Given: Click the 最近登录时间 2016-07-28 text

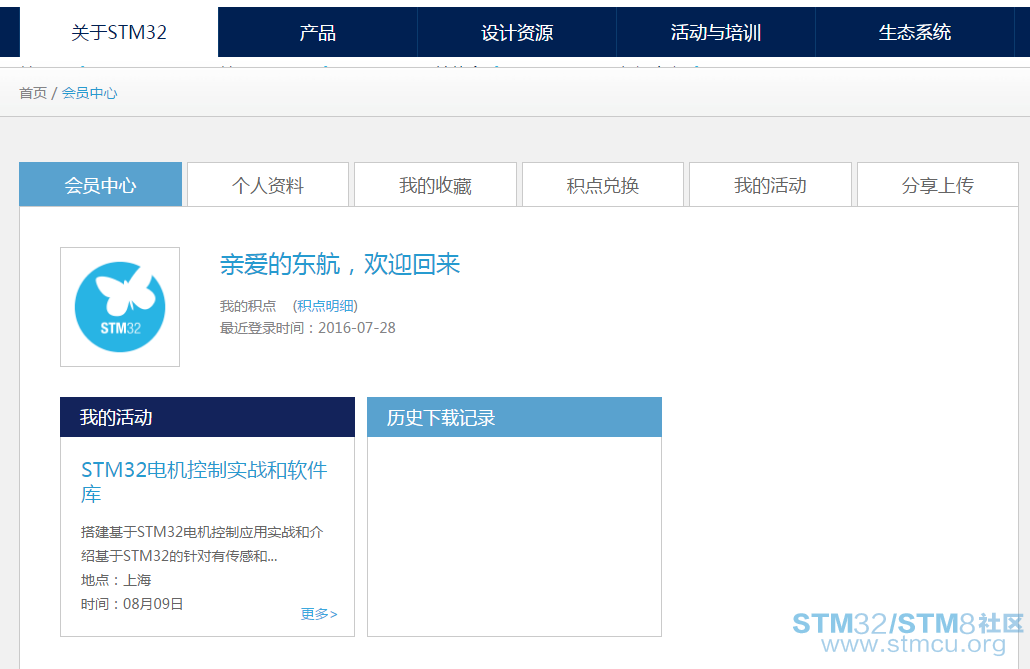Looking at the screenshot, I should 307,327.
